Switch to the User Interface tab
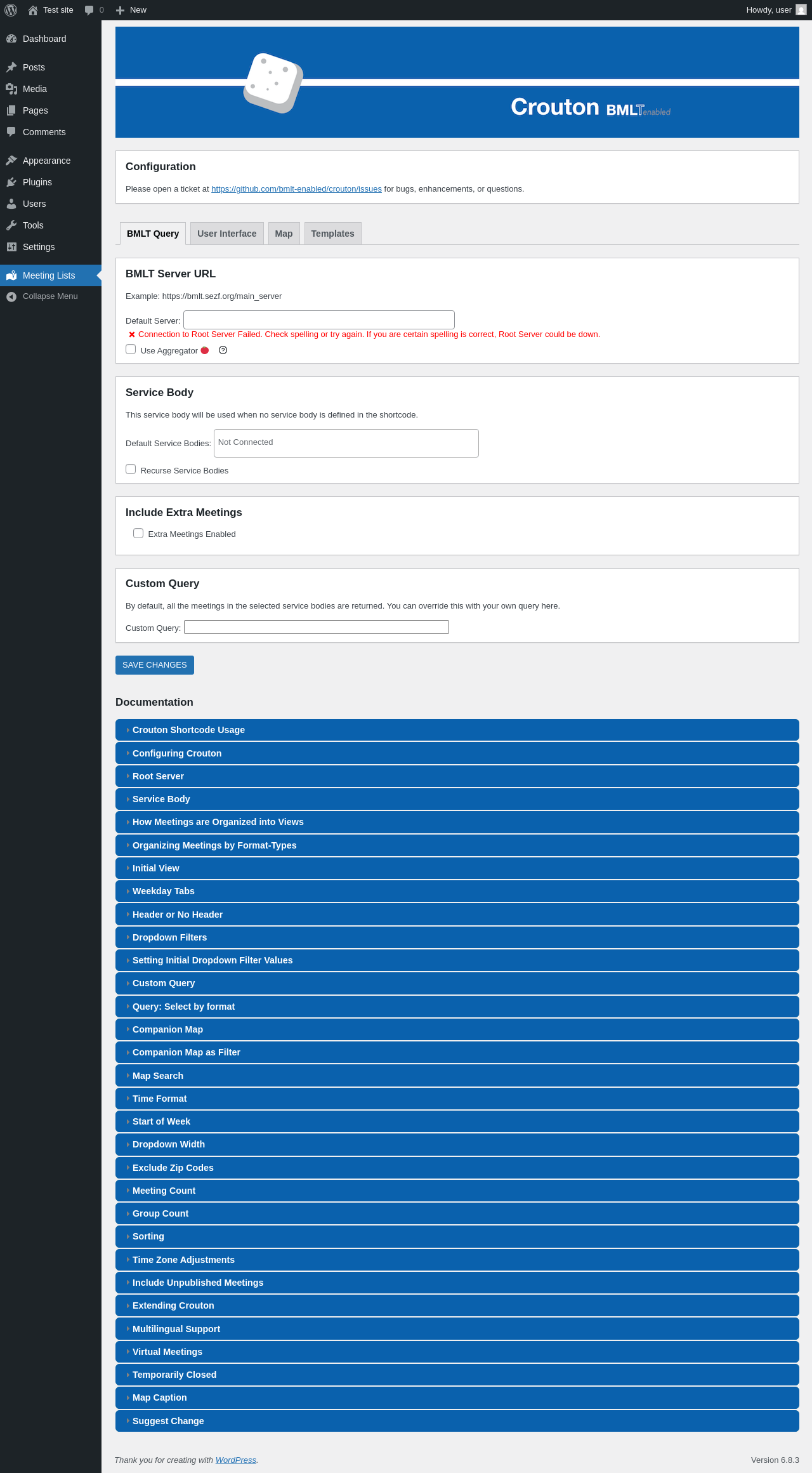Image resolution: width=812 pixels, height=1473 pixels. (x=227, y=234)
